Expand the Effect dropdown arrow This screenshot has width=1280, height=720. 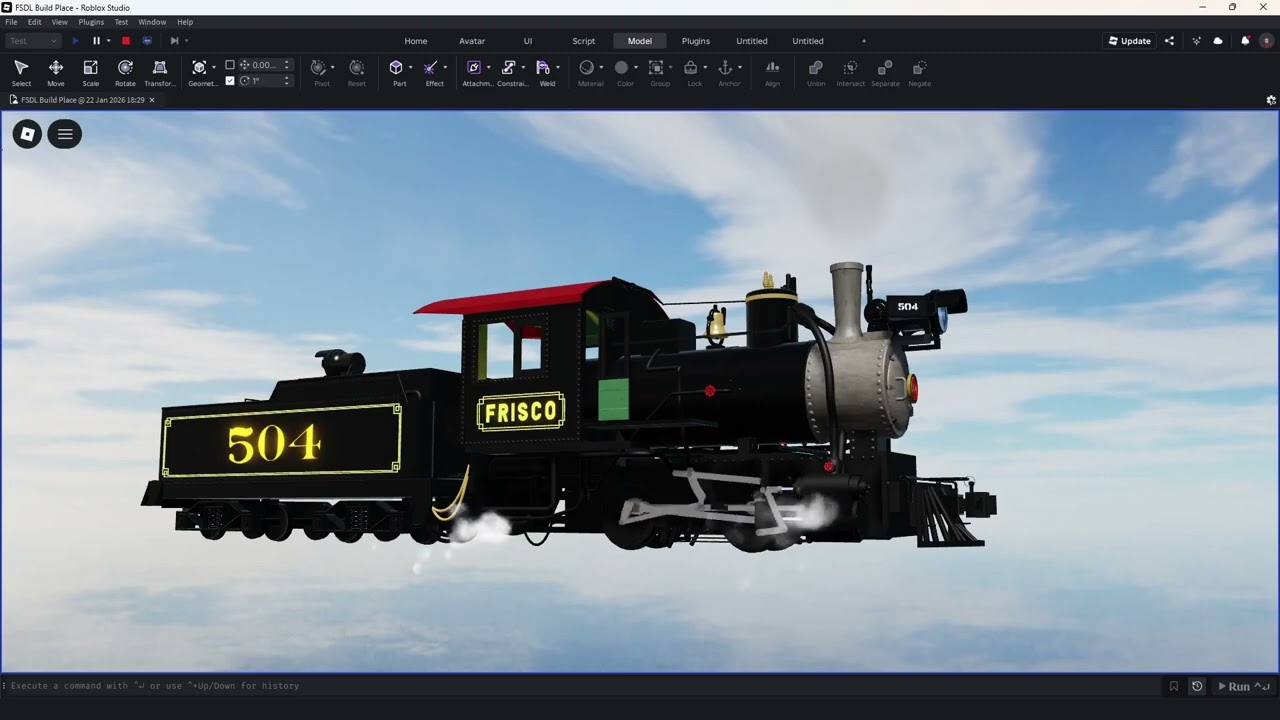point(445,68)
